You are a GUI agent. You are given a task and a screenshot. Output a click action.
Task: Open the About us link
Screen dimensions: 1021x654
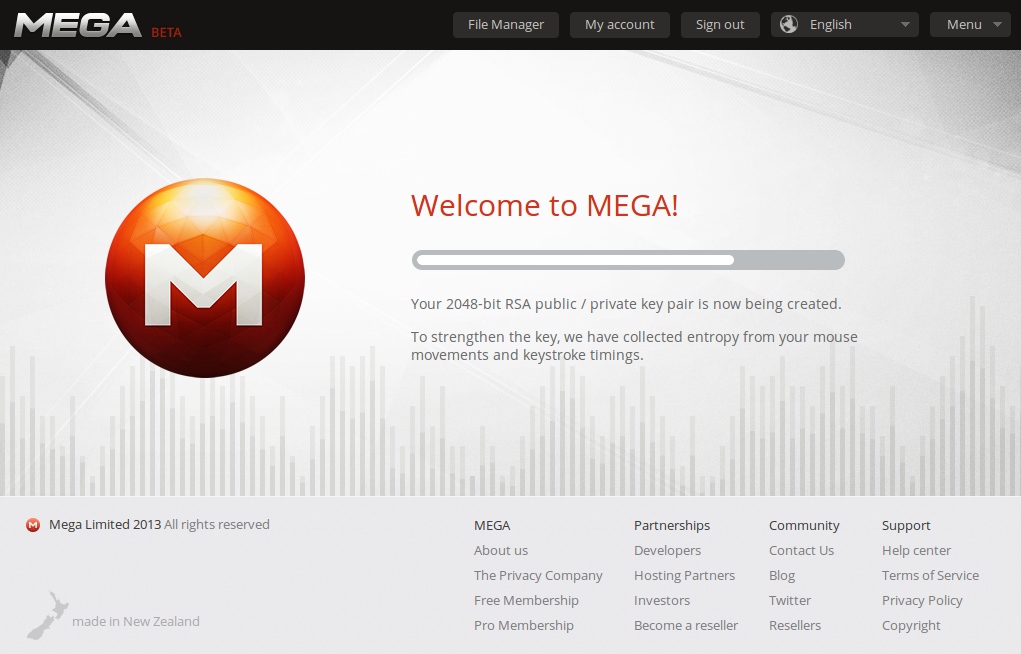tap(501, 550)
